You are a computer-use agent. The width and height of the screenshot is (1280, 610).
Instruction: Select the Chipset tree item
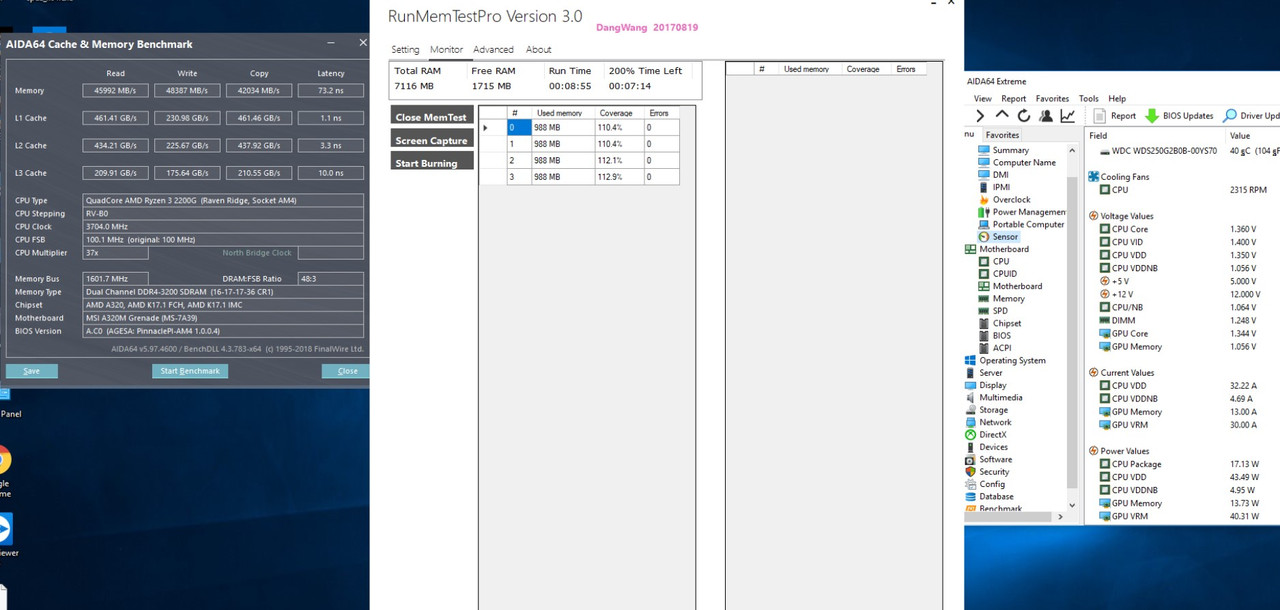[x=999, y=323]
